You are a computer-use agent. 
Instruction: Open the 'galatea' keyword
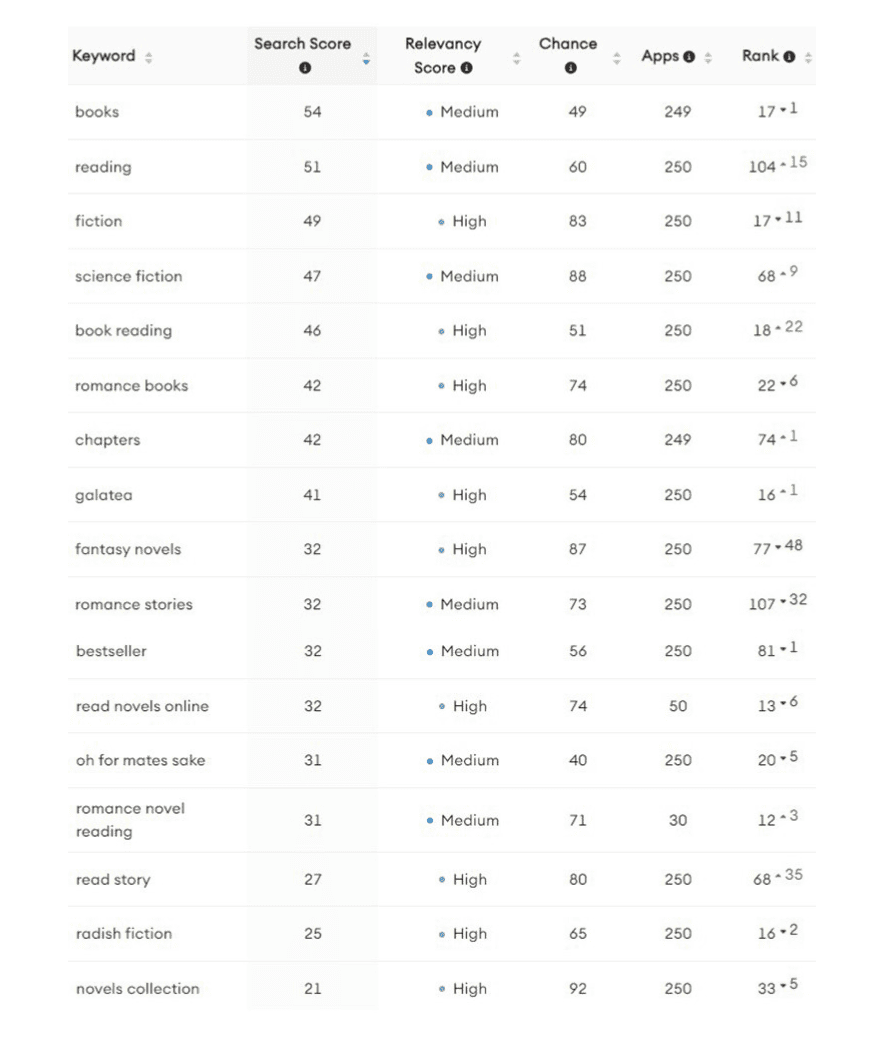pos(103,495)
